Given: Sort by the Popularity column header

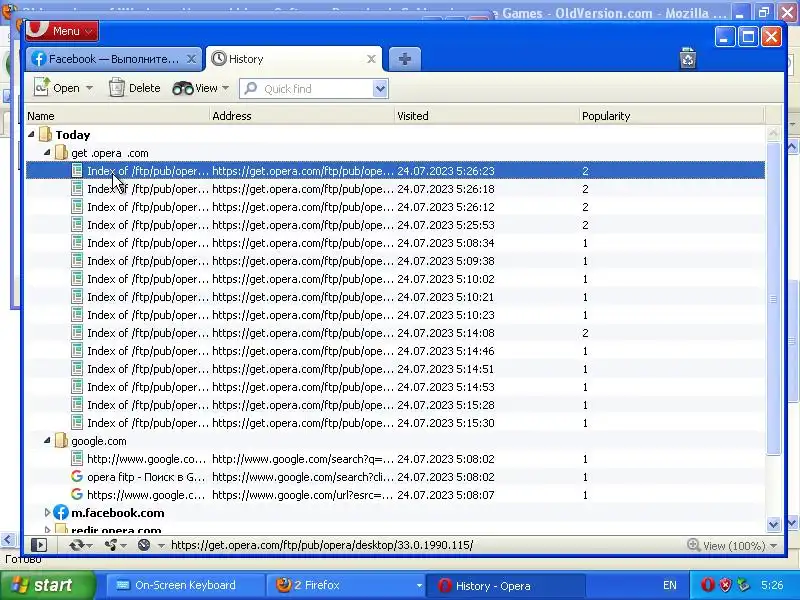Looking at the screenshot, I should 672,116.
